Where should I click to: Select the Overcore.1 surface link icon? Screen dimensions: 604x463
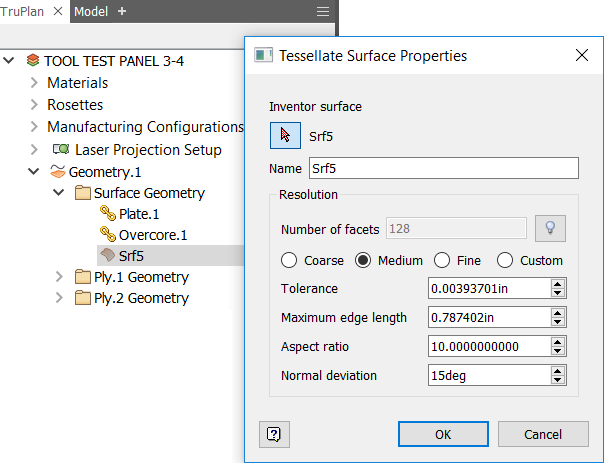pyautogui.click(x=108, y=235)
